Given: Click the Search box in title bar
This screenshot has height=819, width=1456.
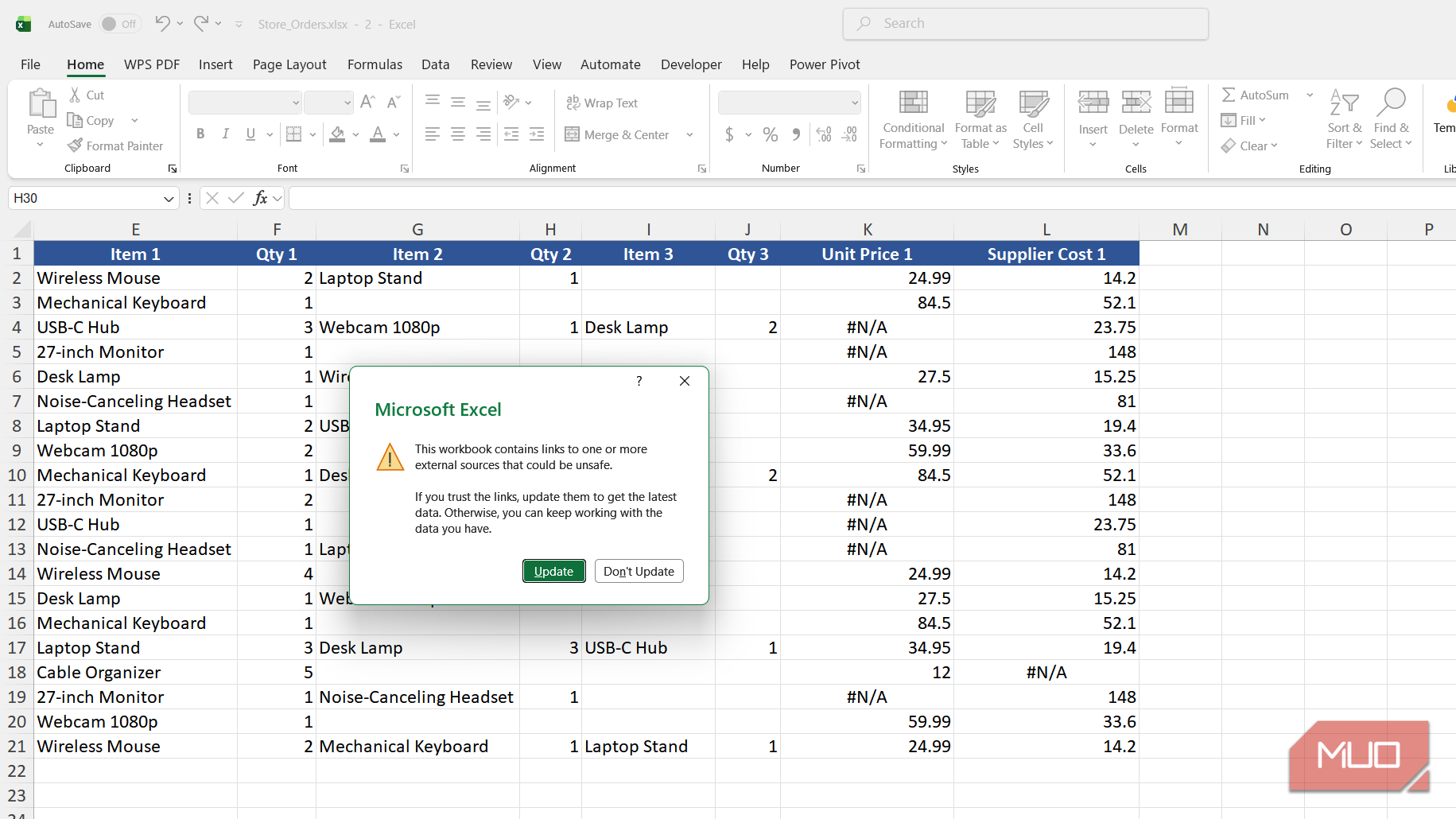Looking at the screenshot, I should tap(1026, 24).
